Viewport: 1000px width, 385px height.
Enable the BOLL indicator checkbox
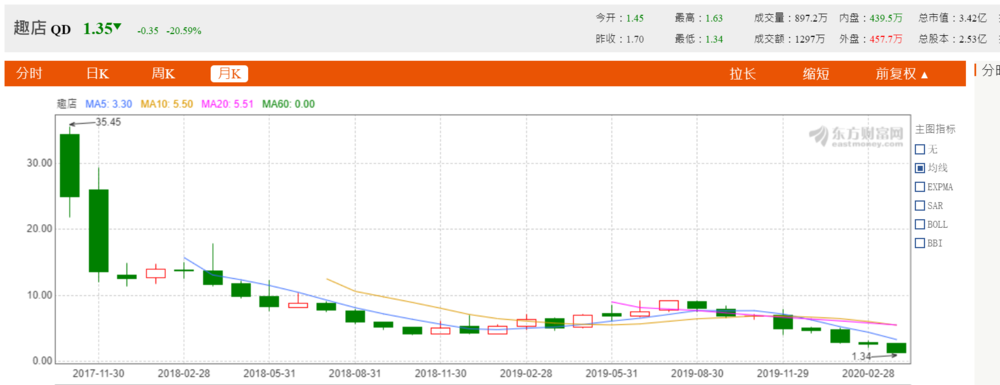click(920, 224)
